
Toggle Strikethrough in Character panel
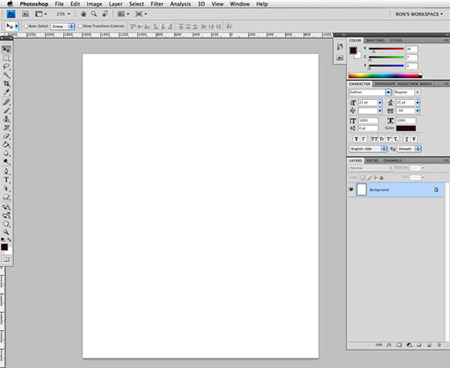point(414,139)
